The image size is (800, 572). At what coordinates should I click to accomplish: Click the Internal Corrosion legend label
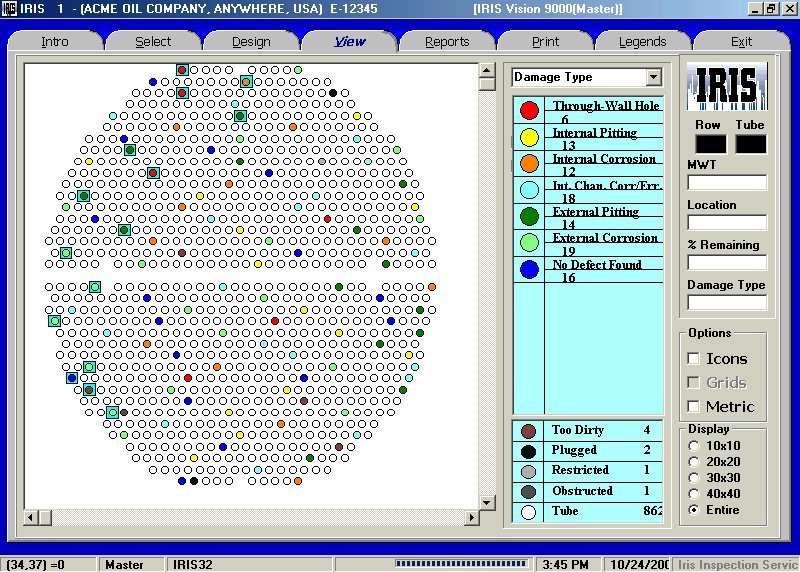click(604, 159)
